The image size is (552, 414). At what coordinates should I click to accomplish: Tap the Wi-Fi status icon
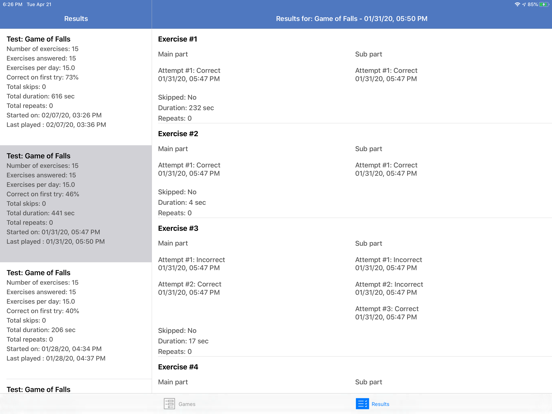tap(517, 4)
